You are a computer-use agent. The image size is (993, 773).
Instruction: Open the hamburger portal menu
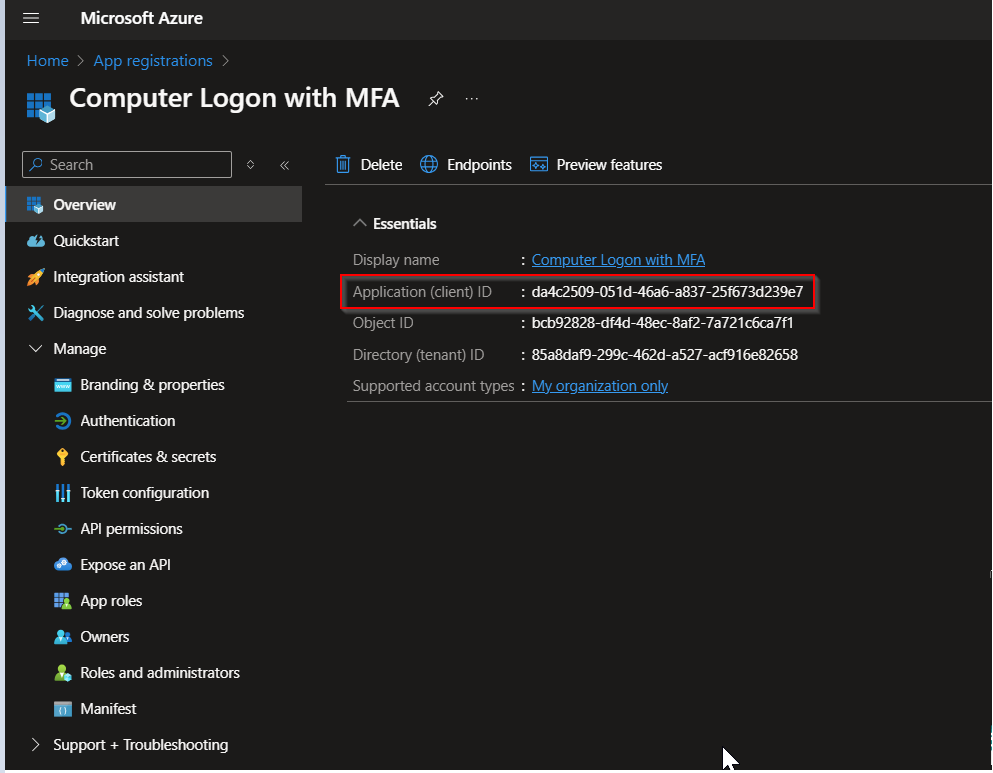(x=31, y=19)
